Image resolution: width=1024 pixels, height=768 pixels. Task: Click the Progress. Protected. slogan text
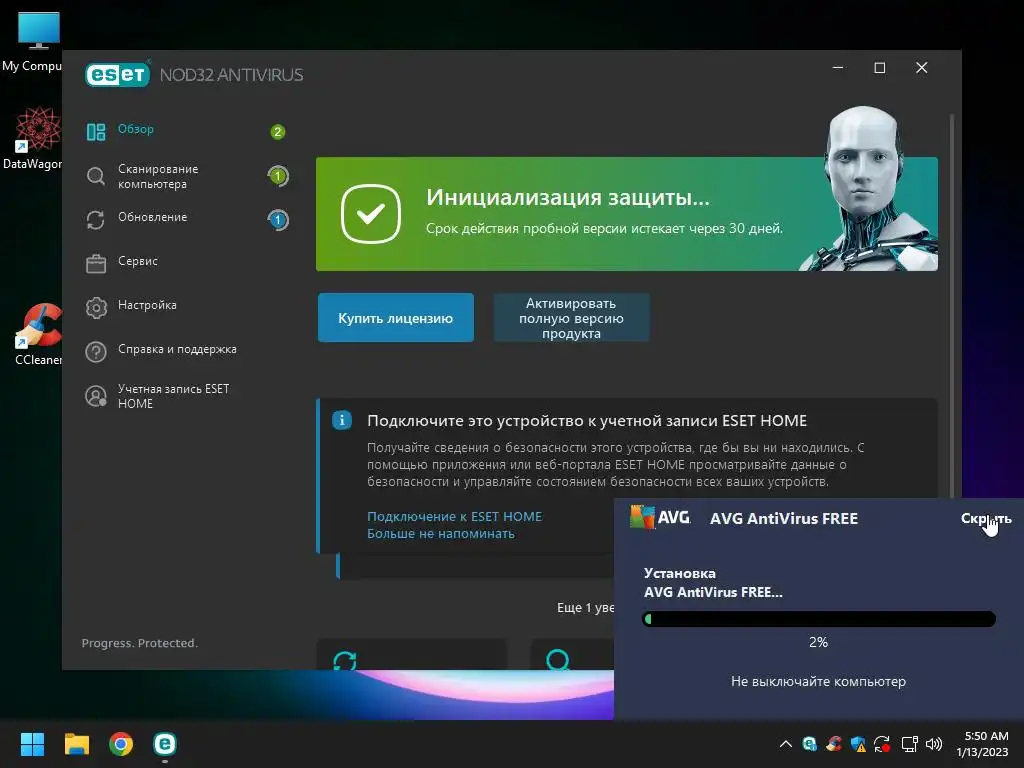139,643
